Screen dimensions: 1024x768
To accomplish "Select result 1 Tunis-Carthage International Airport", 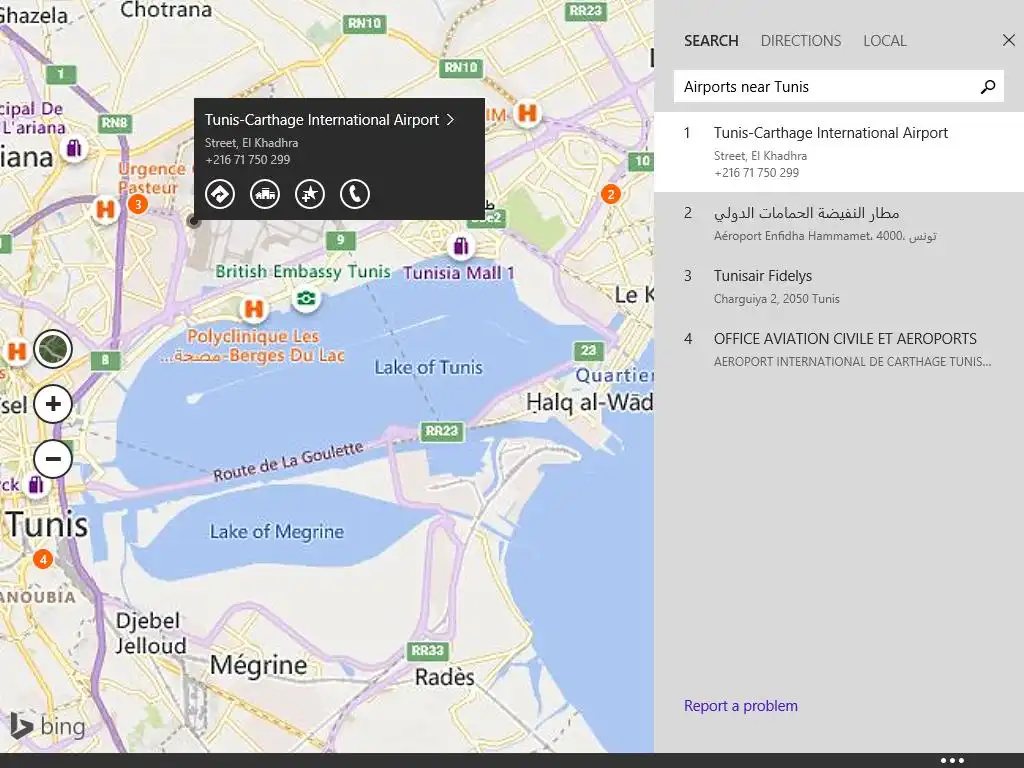I will point(839,152).
